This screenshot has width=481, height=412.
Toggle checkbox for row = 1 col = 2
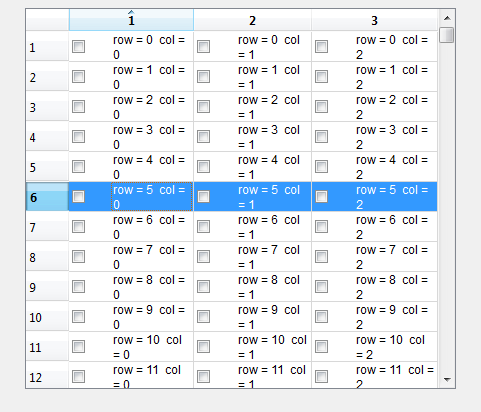[x=321, y=76]
